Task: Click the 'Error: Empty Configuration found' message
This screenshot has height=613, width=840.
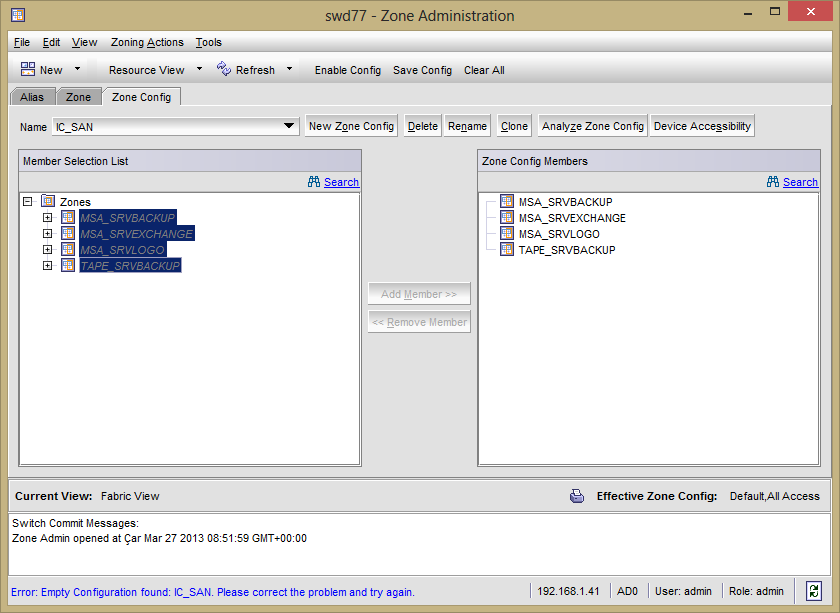Action: click(x=213, y=592)
